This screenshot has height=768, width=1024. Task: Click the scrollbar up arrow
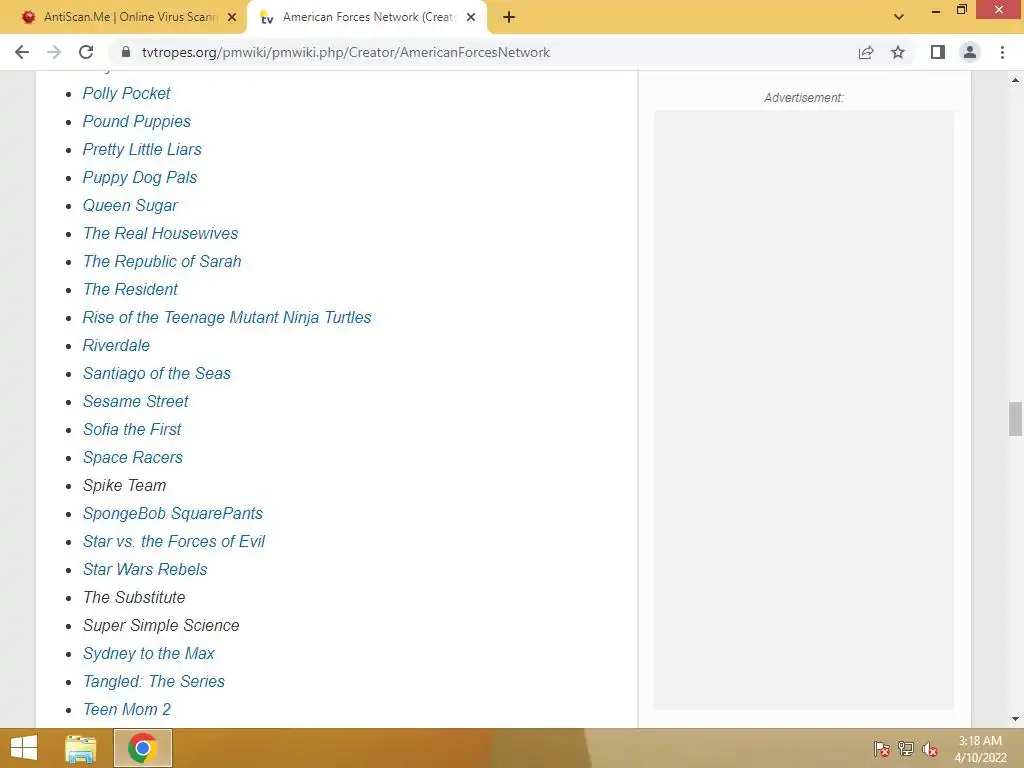[1015, 80]
